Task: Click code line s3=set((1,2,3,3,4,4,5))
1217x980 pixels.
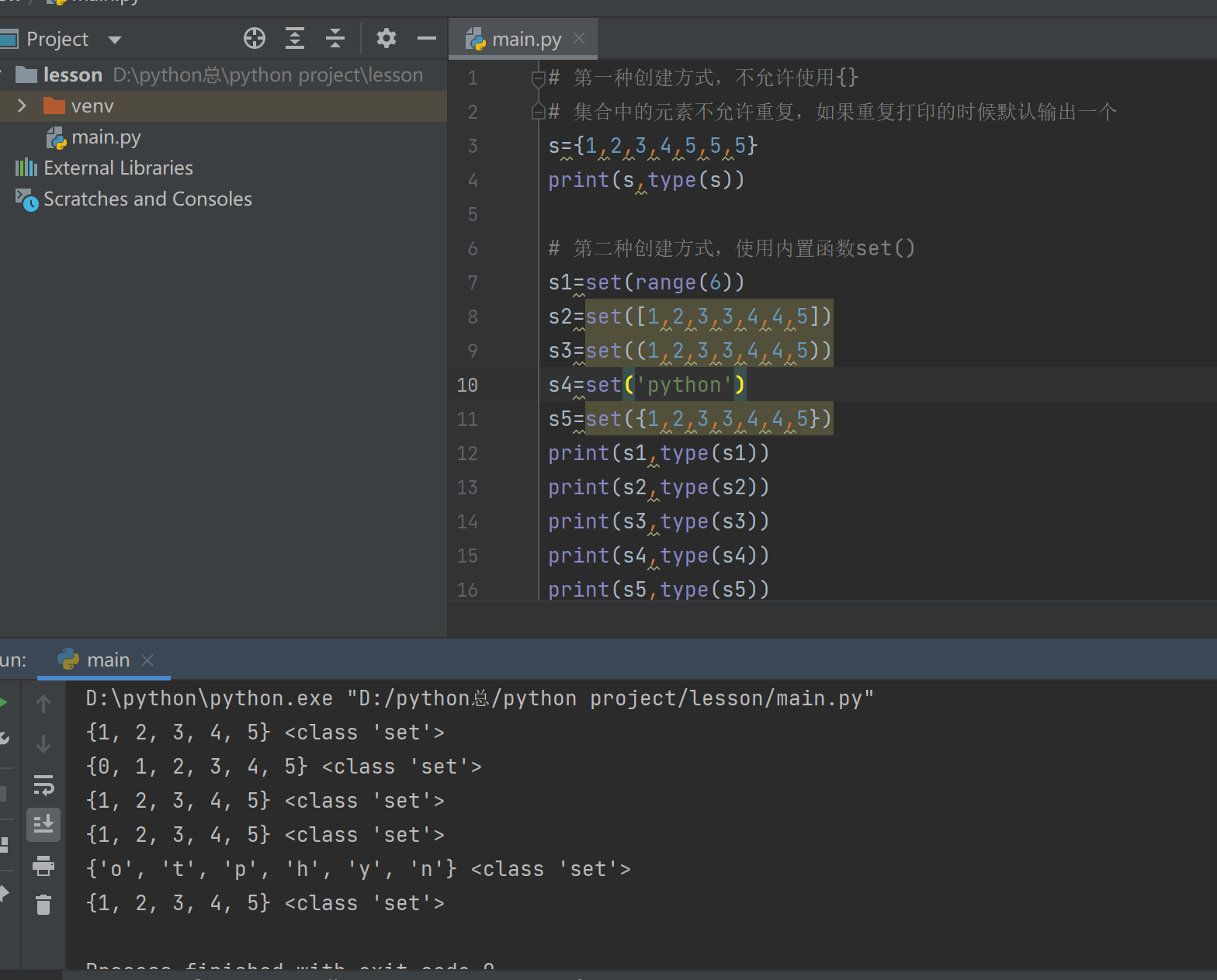Action: [690, 351]
